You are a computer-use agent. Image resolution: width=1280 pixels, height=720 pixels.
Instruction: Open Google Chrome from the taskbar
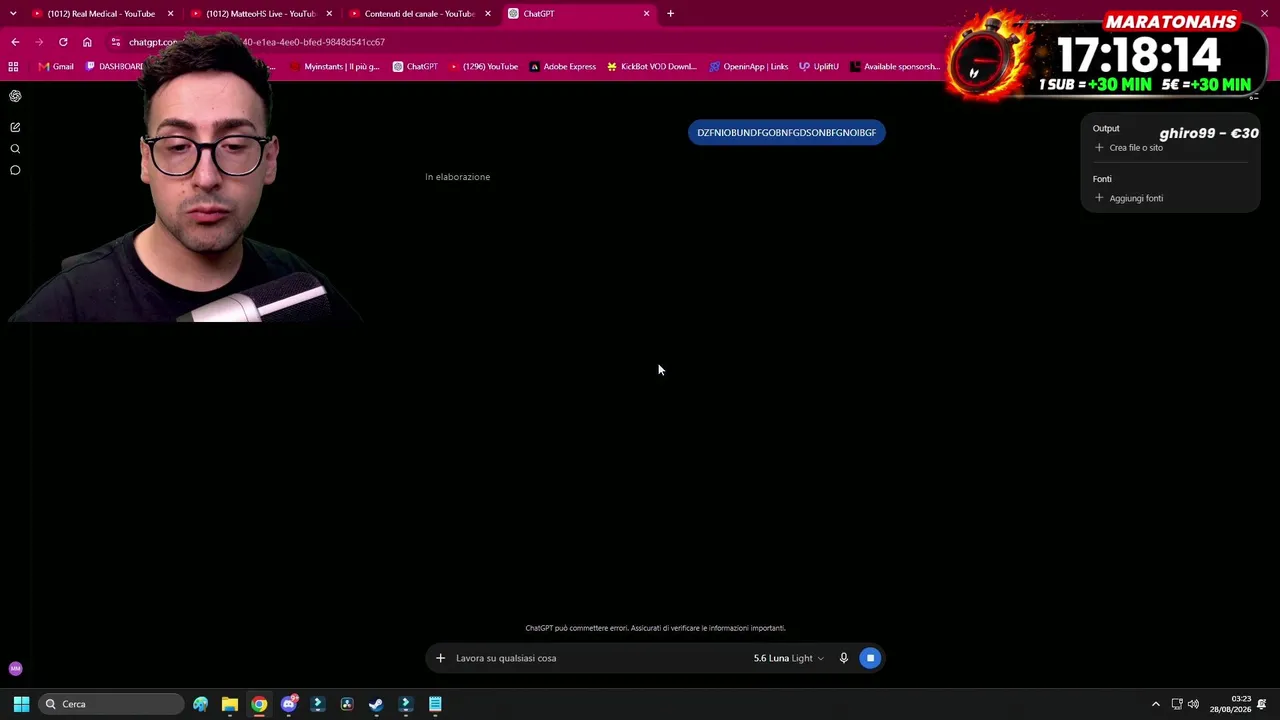click(x=259, y=704)
